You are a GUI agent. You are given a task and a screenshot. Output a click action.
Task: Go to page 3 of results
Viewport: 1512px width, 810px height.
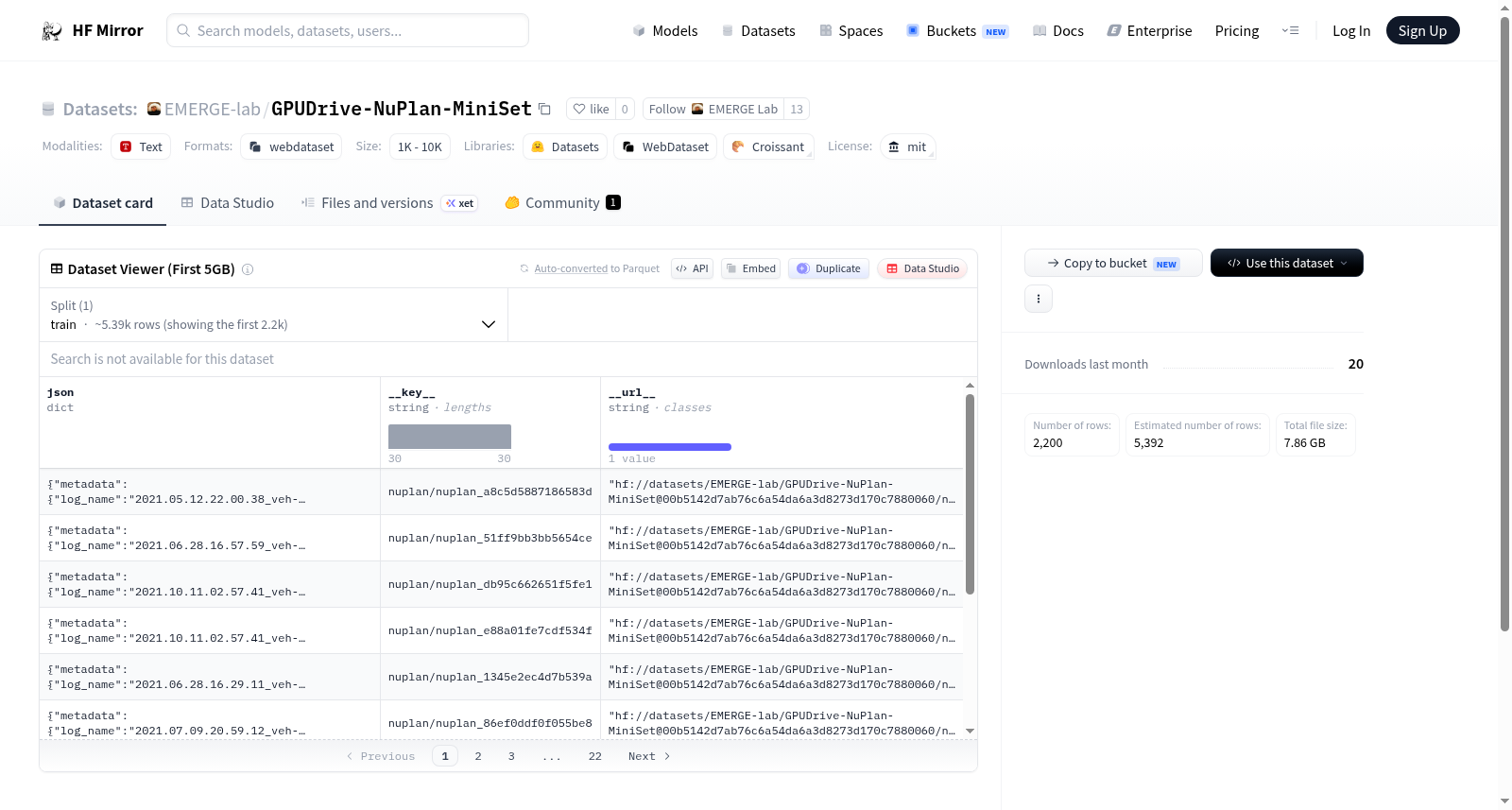(x=511, y=756)
